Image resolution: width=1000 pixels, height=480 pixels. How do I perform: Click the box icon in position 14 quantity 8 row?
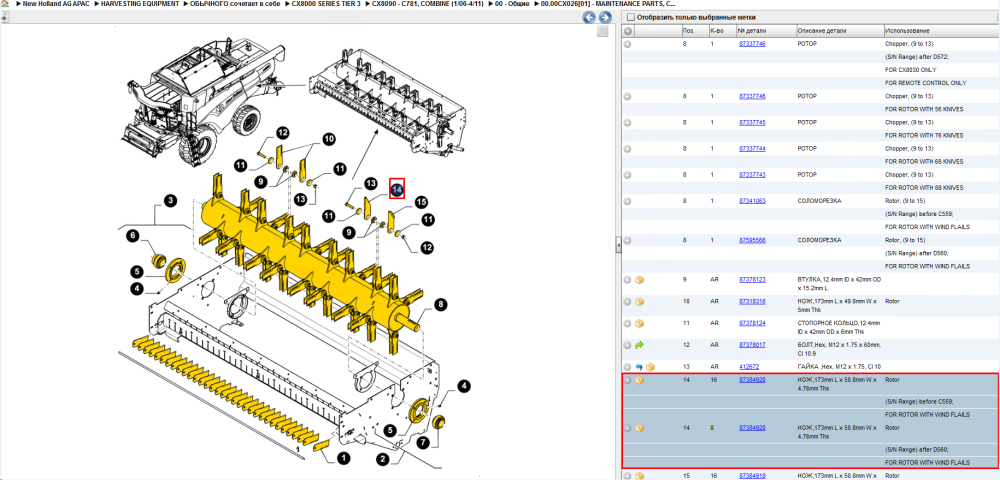coord(640,428)
